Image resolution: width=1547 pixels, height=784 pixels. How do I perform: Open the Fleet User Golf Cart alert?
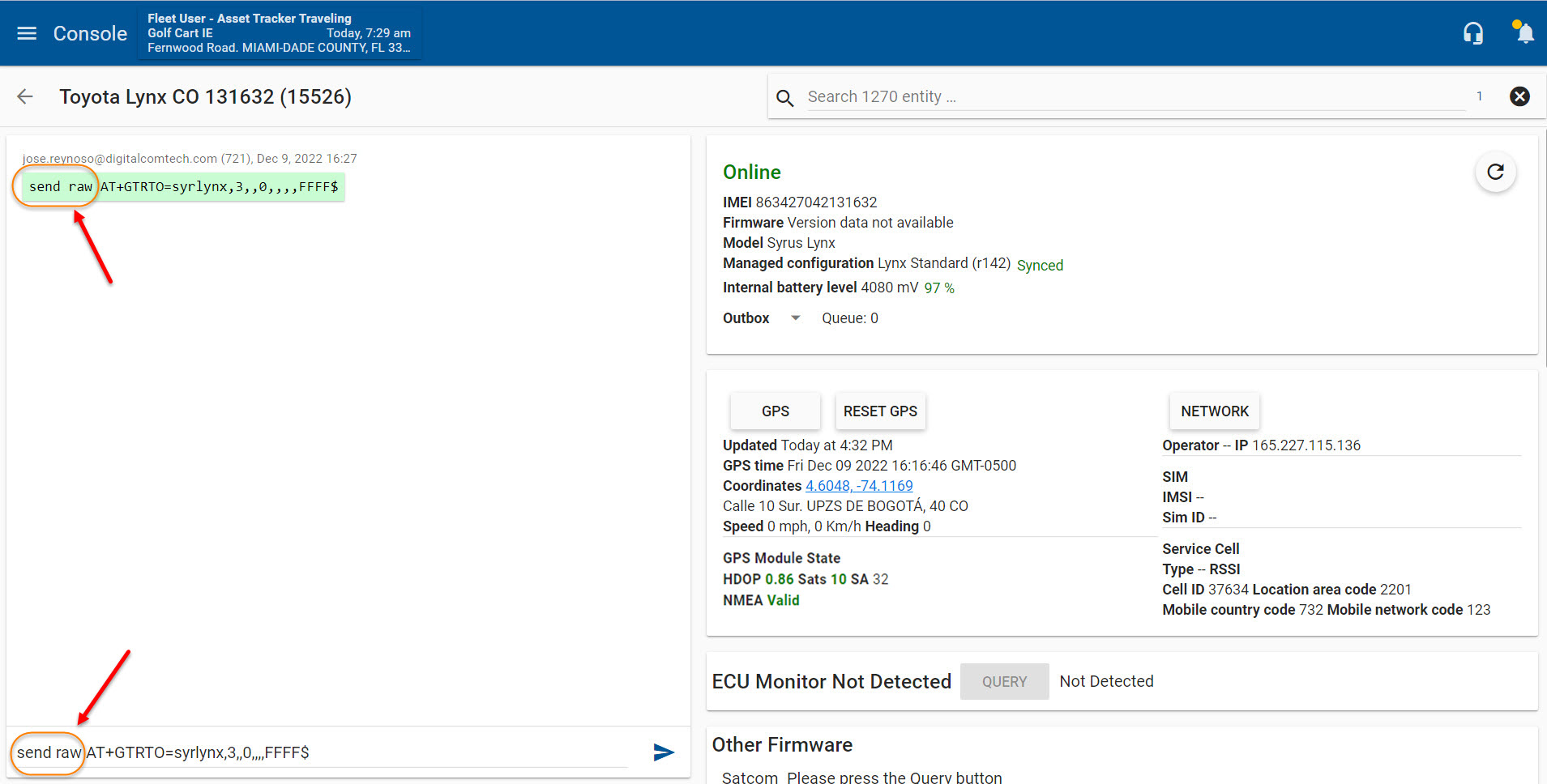(279, 33)
